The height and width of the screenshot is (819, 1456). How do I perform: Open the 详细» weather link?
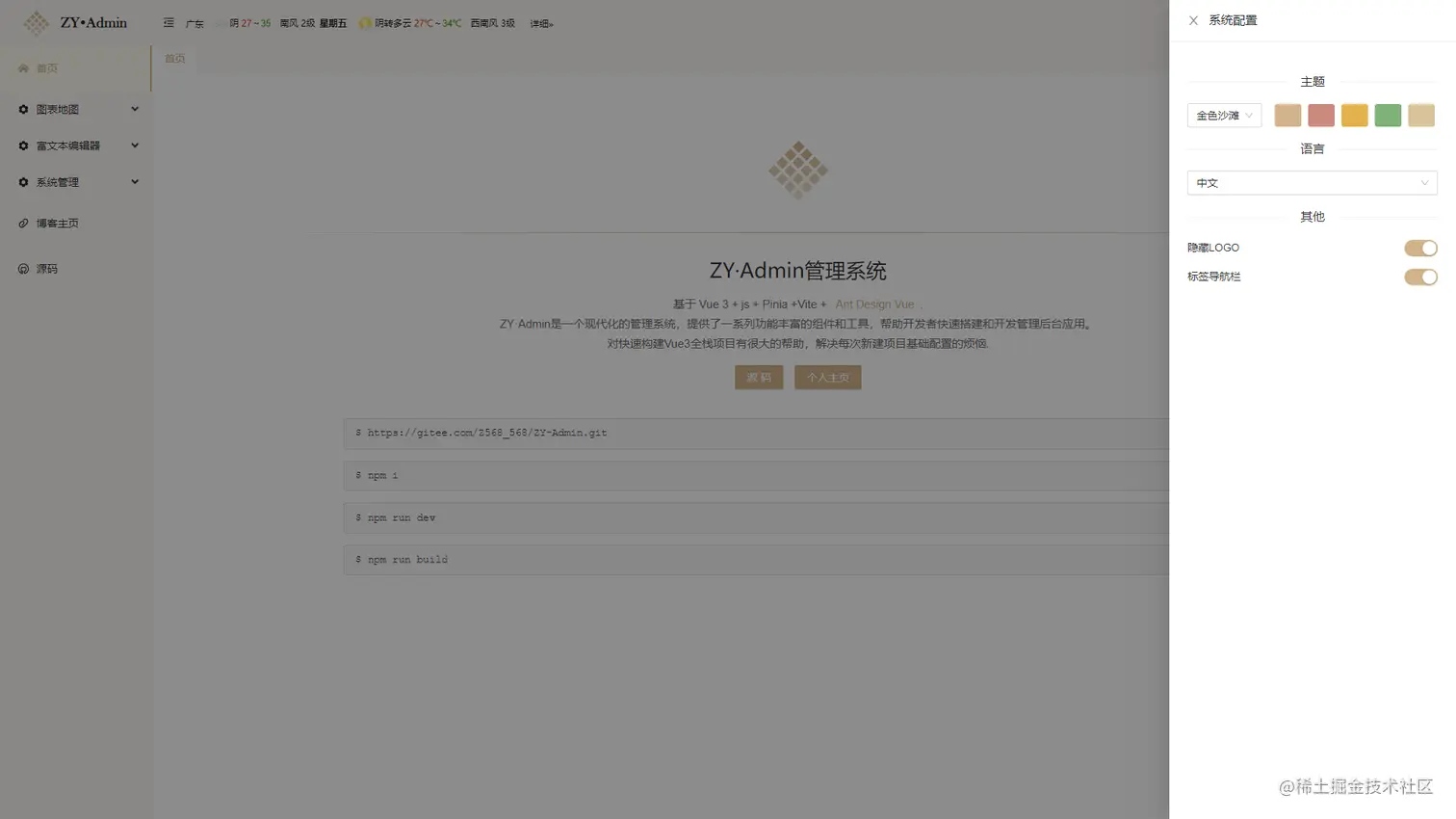point(541,23)
